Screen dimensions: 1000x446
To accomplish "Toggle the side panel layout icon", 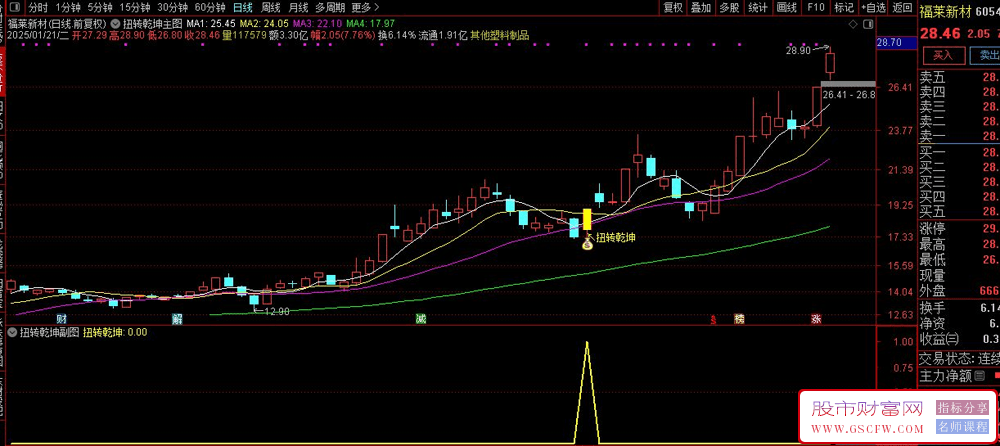I will point(867,24).
